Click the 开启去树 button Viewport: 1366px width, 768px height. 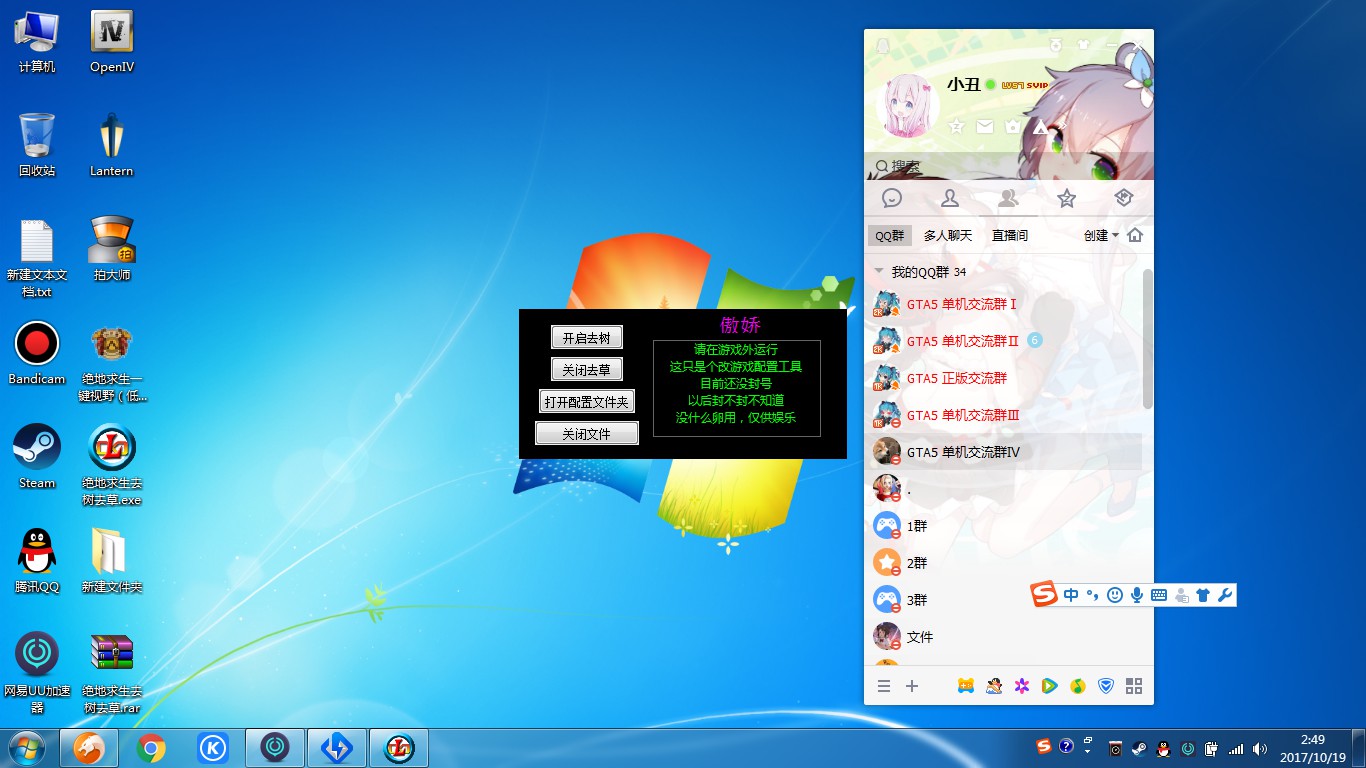587,338
